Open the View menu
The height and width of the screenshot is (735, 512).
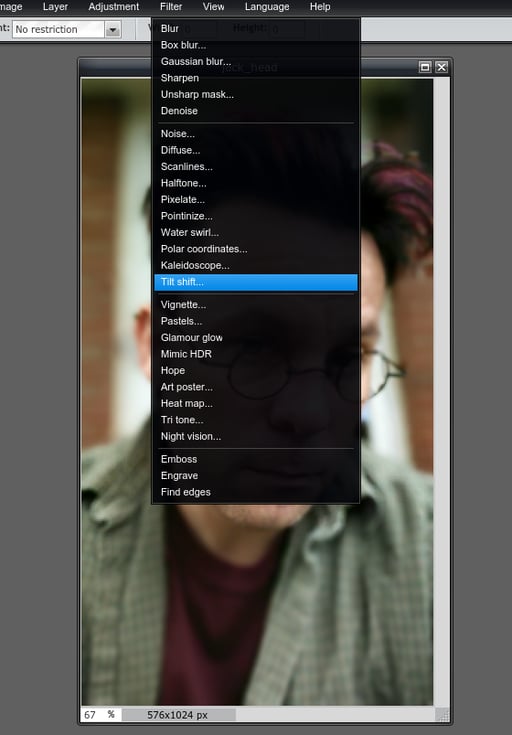[x=213, y=7]
